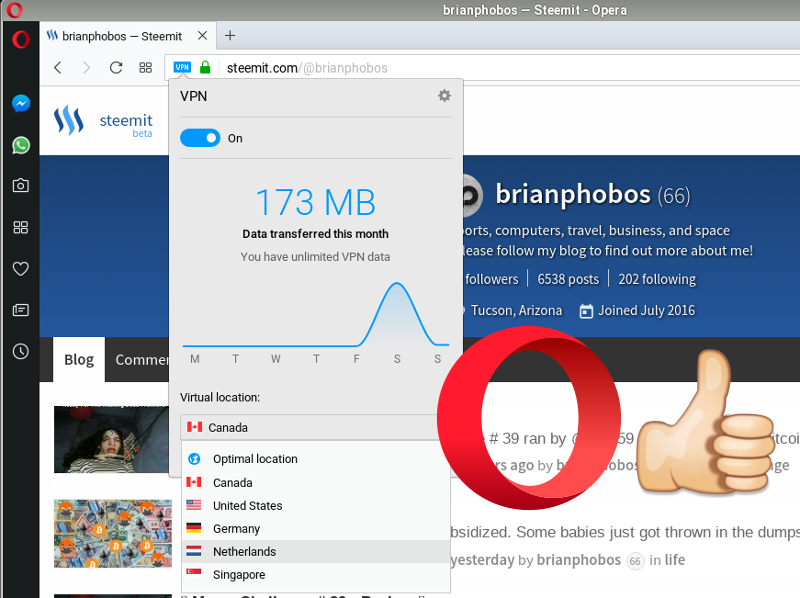Open history clock icon in sidebar
The width and height of the screenshot is (800, 598).
click(x=20, y=351)
